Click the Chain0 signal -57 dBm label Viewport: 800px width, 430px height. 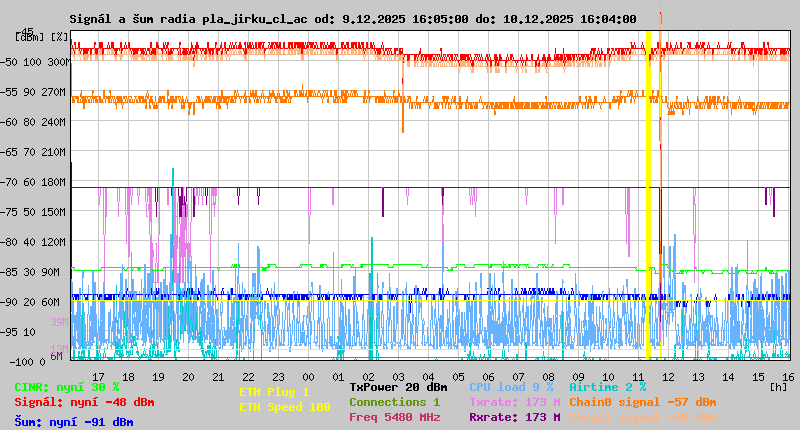click(643, 402)
